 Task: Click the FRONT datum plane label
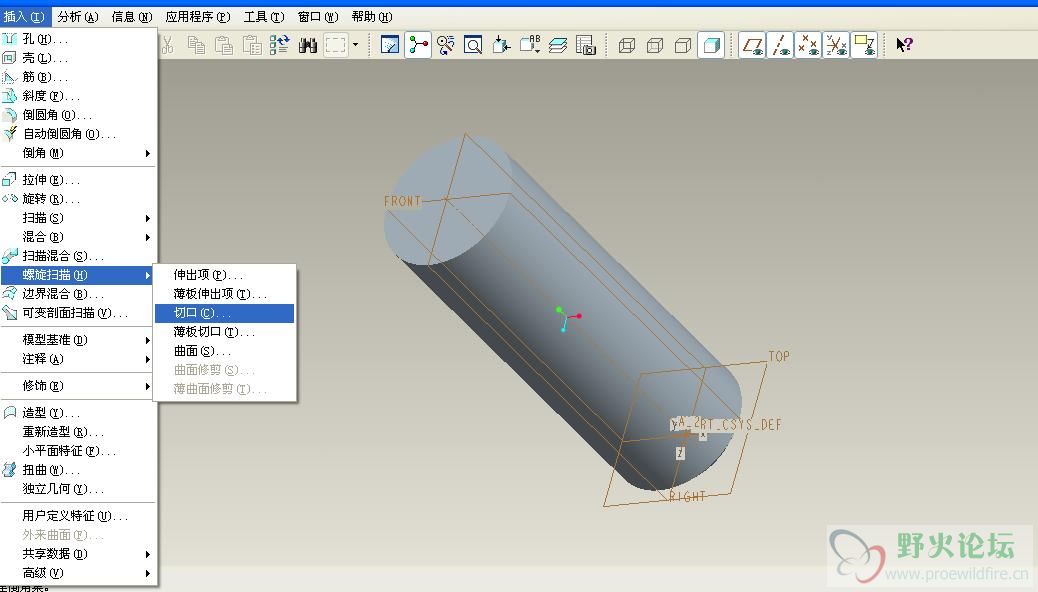tap(402, 201)
